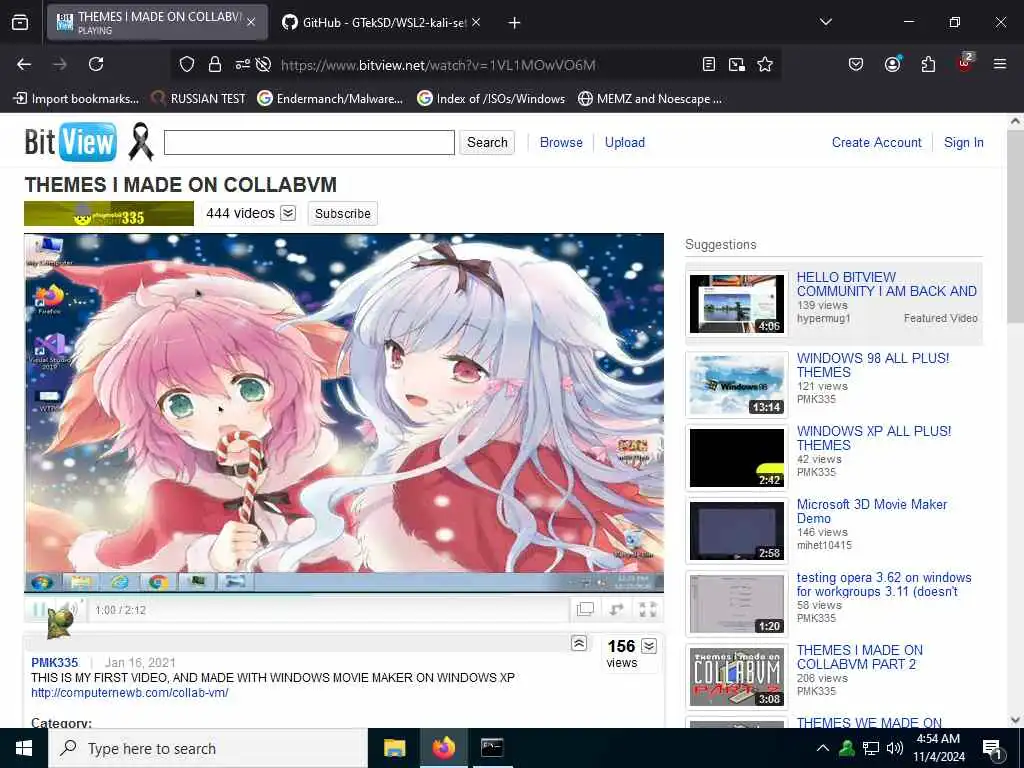Open the Upload link
1024x768 pixels.
[624, 142]
